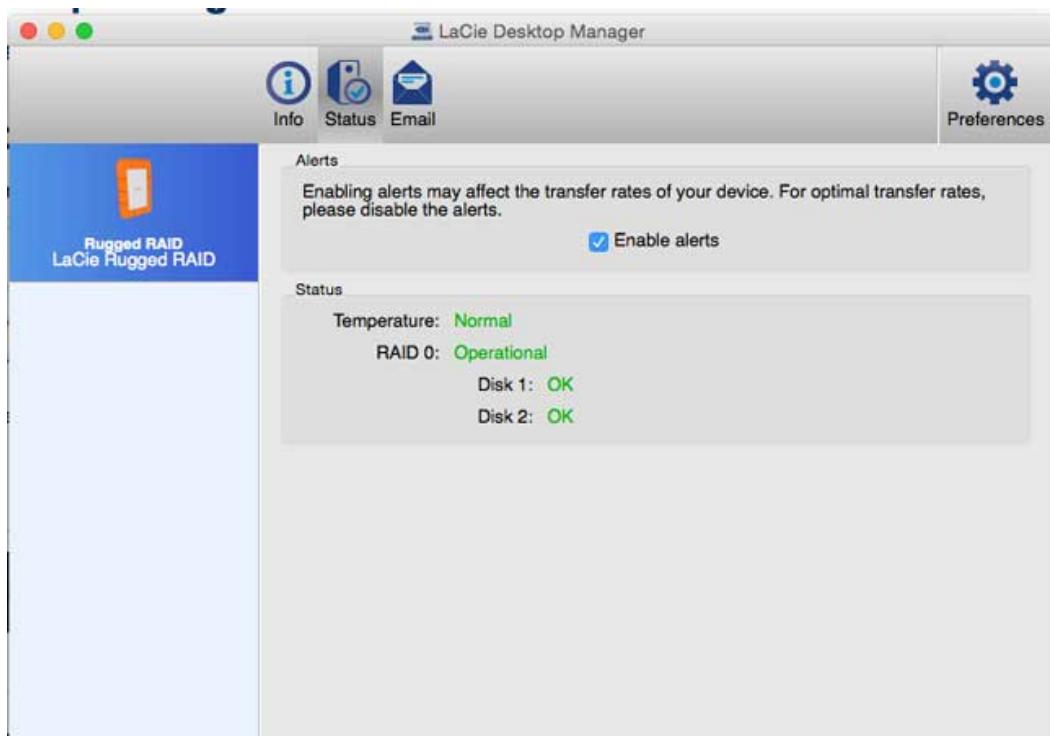Click the "Status" section heading

coord(318,289)
